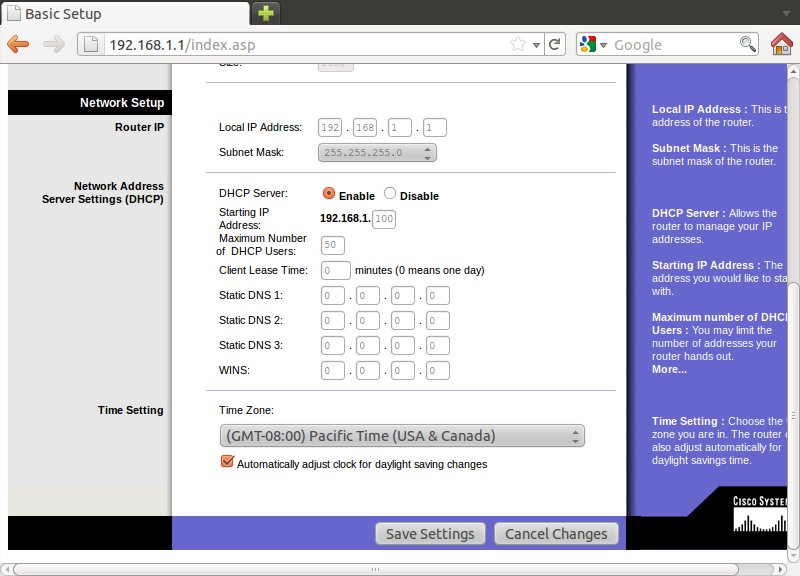Image resolution: width=800 pixels, height=576 pixels.
Task: Click the search magnifier icon
Action: [747, 44]
